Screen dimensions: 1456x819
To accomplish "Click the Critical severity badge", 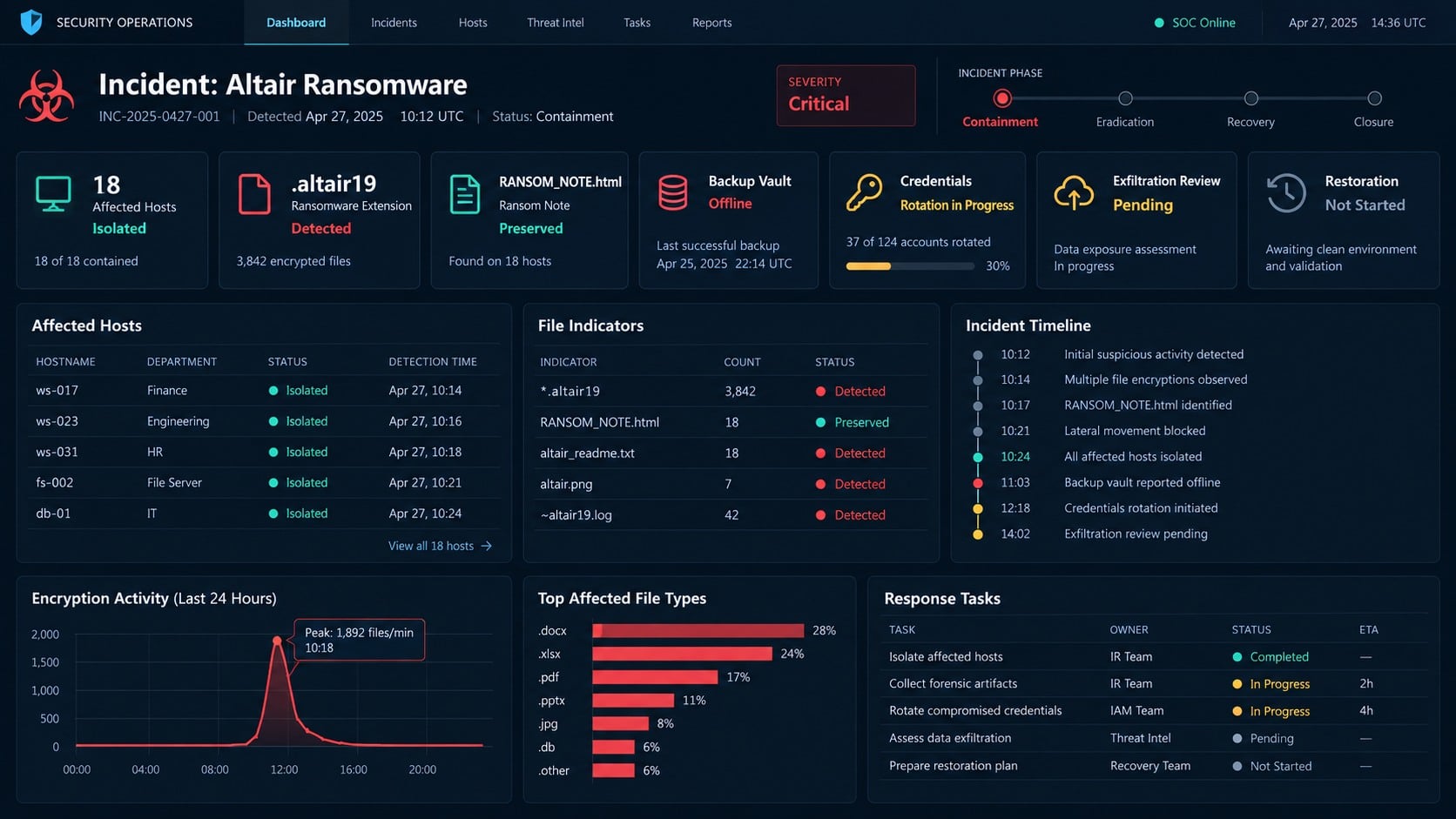I will [x=846, y=96].
